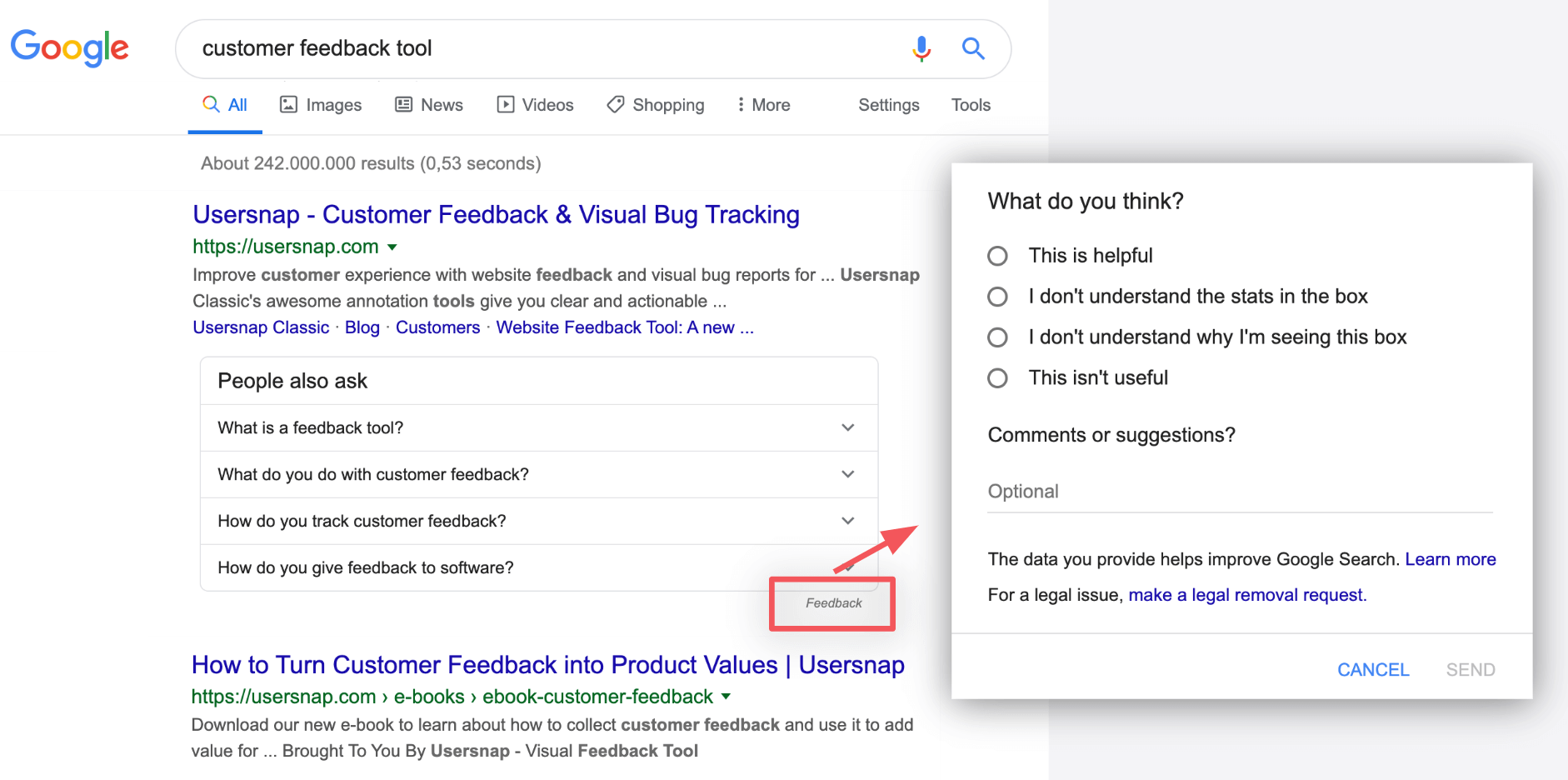Image resolution: width=1568 pixels, height=780 pixels.
Task: Open 'make a legal removal request' link
Action: coord(1246,595)
